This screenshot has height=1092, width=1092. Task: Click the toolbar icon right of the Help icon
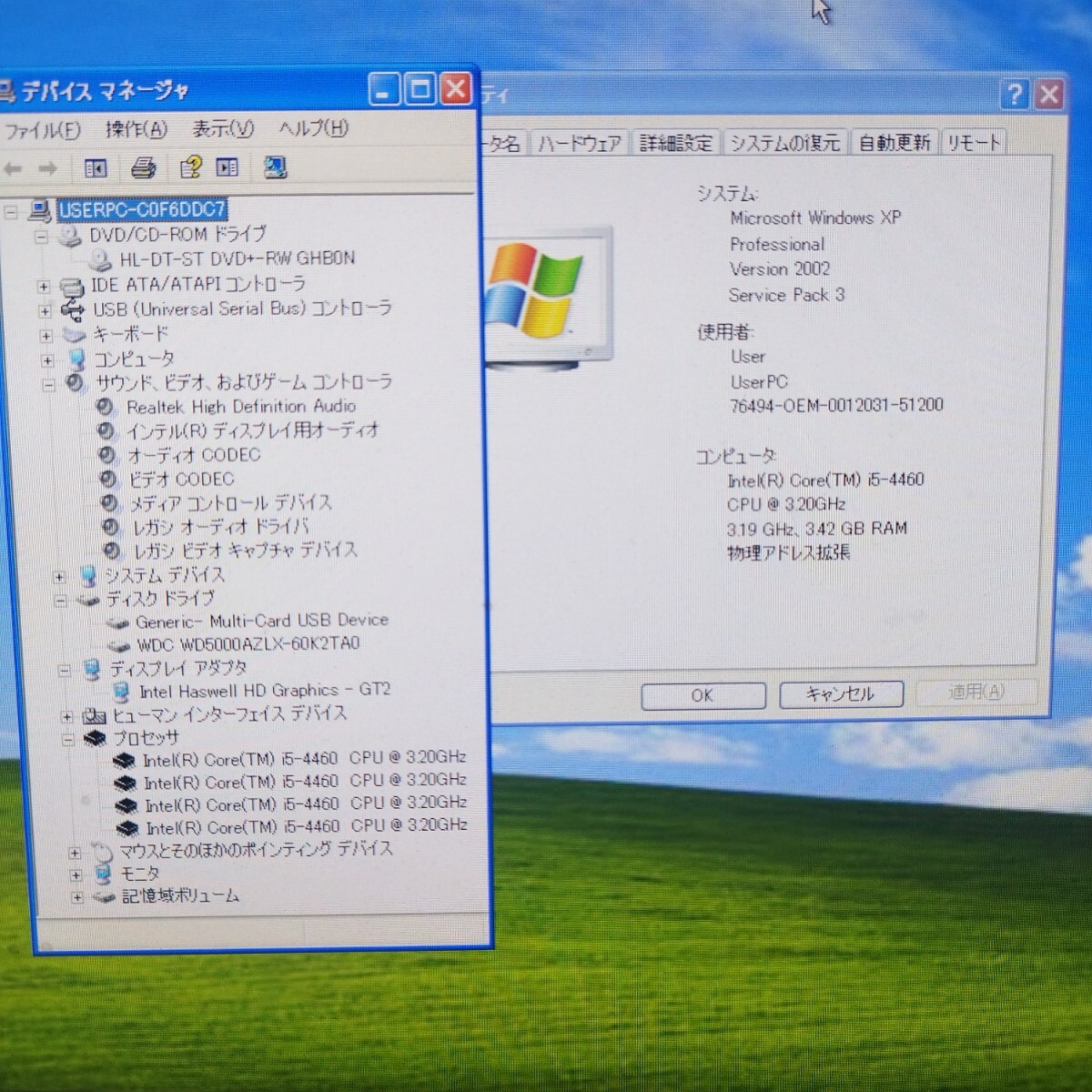coord(227,167)
